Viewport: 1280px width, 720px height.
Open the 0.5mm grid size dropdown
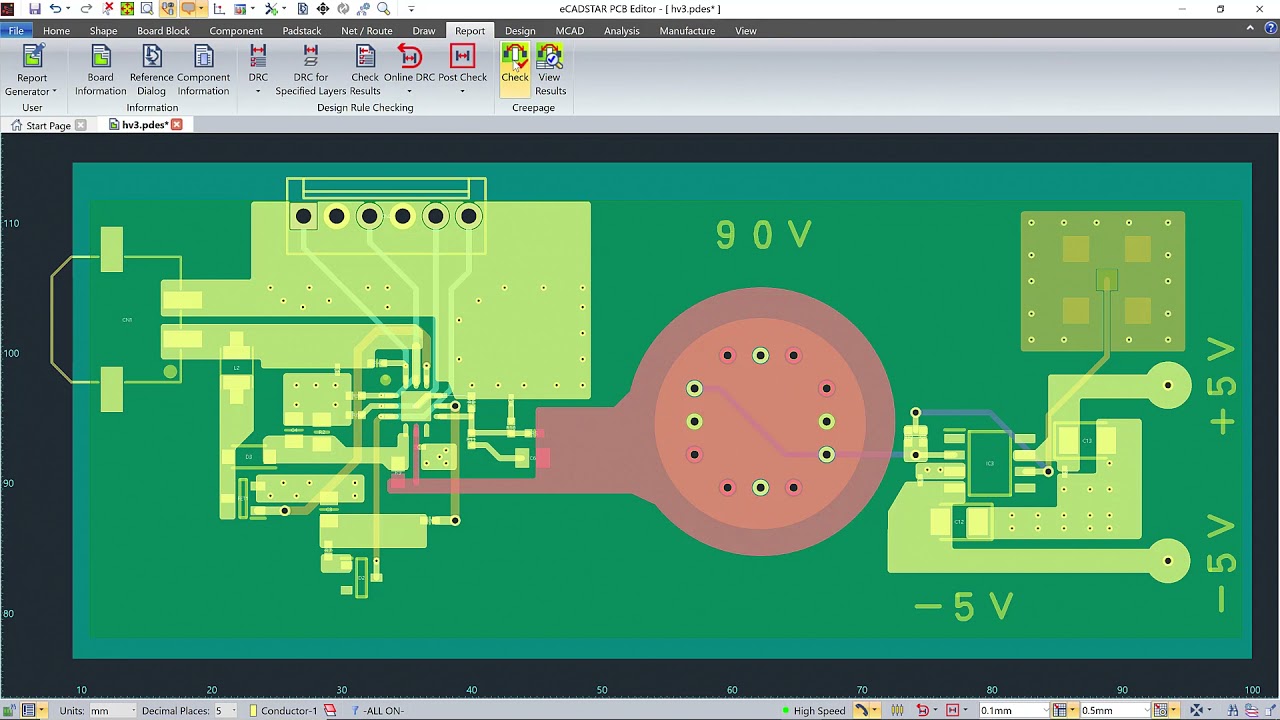point(1147,710)
